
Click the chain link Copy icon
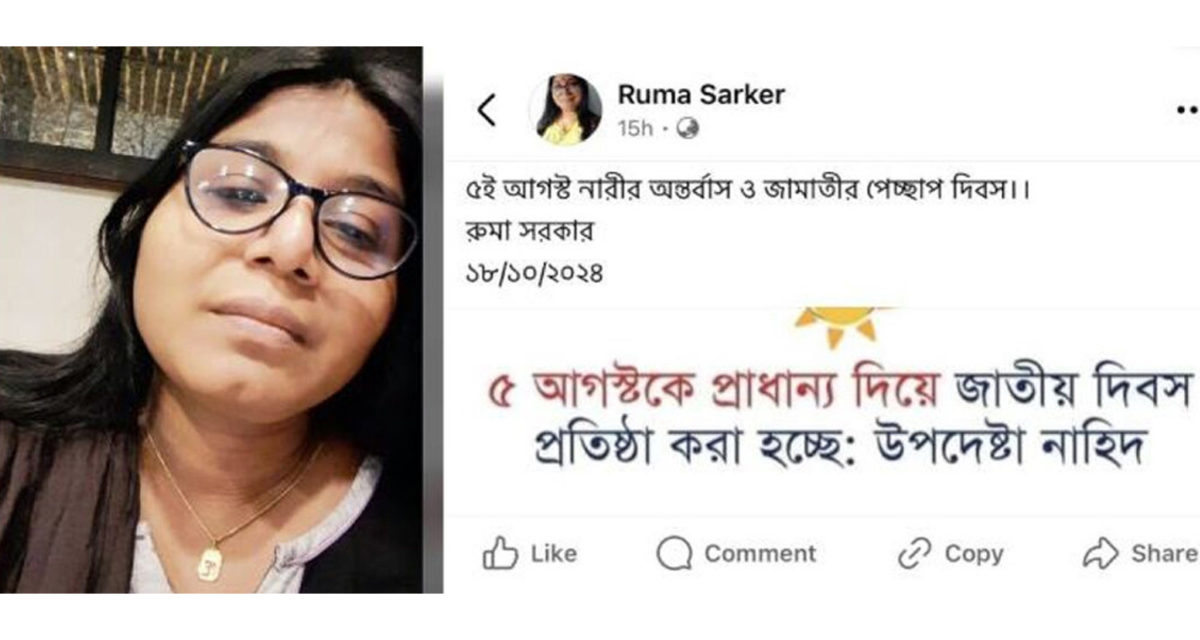(914, 553)
